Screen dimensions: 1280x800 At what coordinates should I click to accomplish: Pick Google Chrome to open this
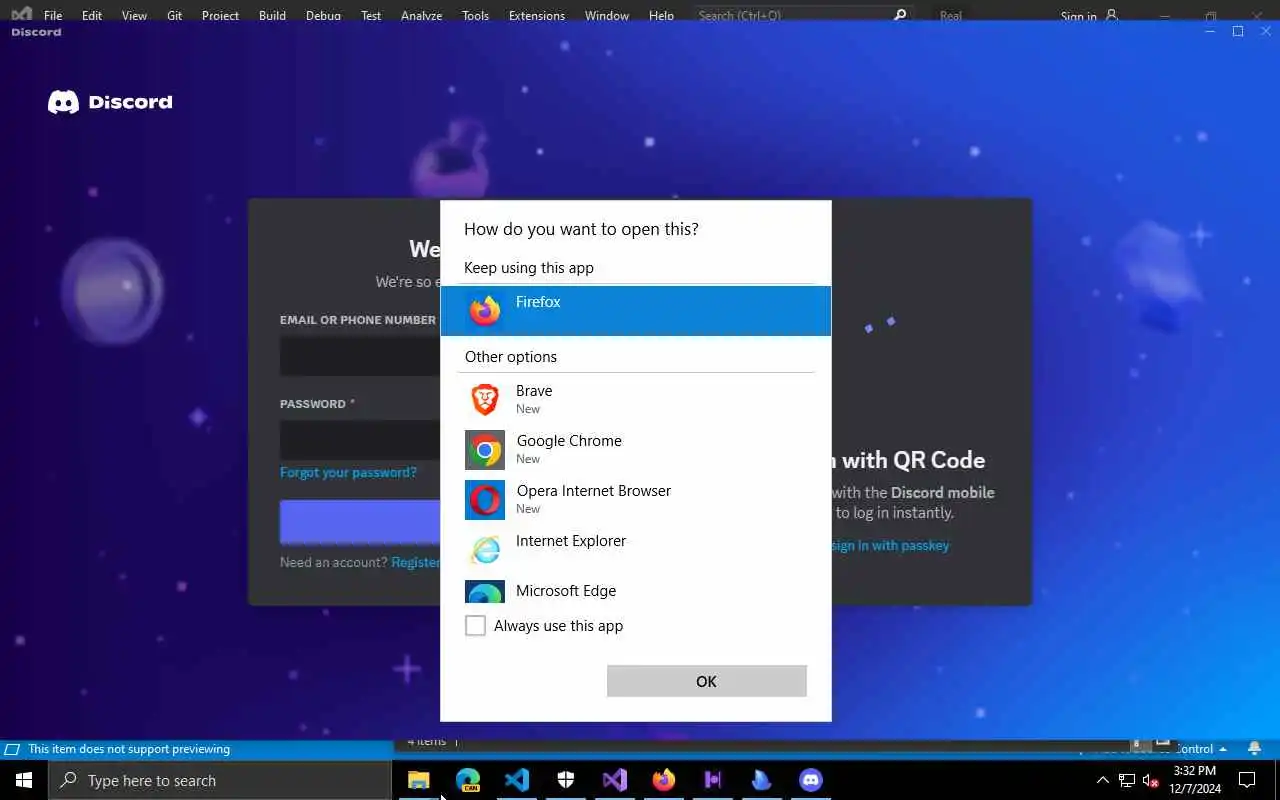tap(635, 449)
